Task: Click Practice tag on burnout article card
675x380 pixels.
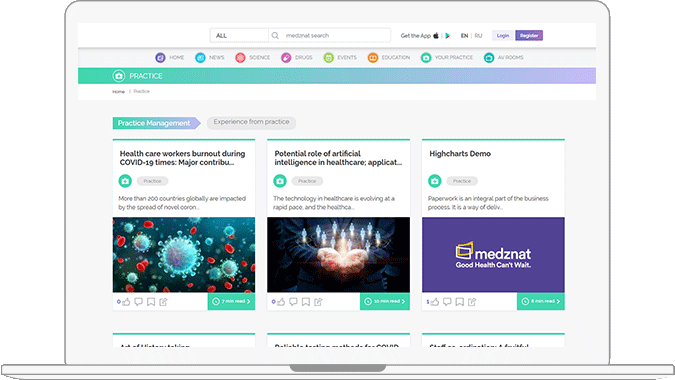Action: click(152, 181)
